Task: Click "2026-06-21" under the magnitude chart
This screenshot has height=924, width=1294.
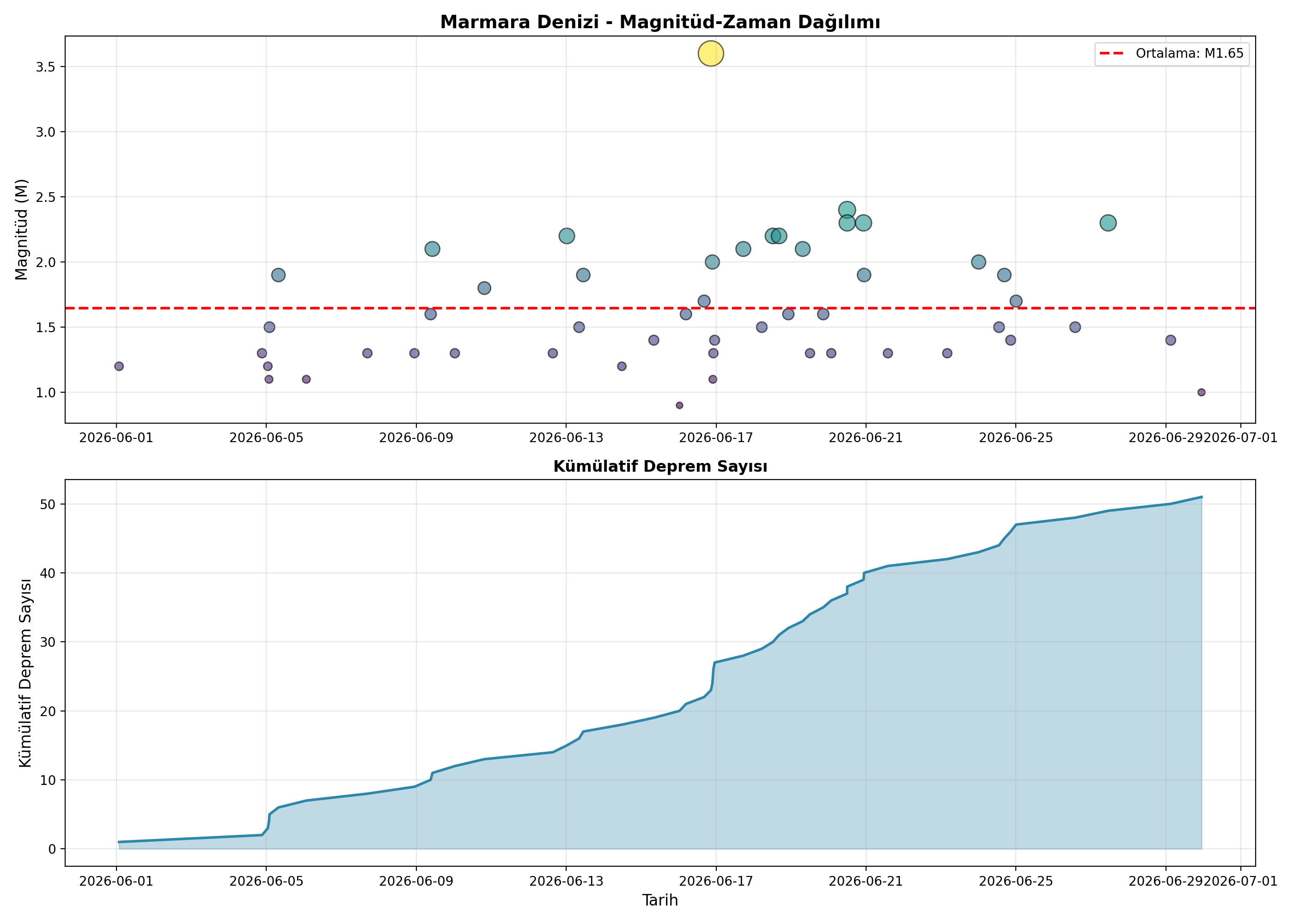Action: click(x=866, y=438)
